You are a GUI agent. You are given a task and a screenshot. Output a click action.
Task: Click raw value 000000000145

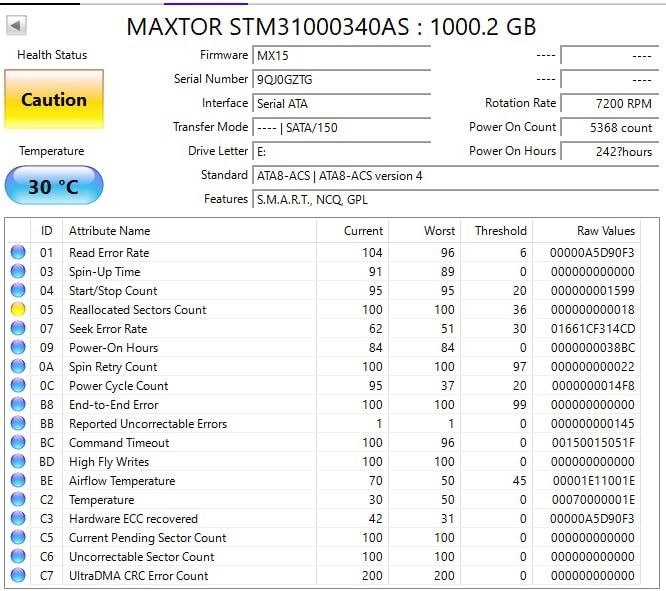coord(593,424)
